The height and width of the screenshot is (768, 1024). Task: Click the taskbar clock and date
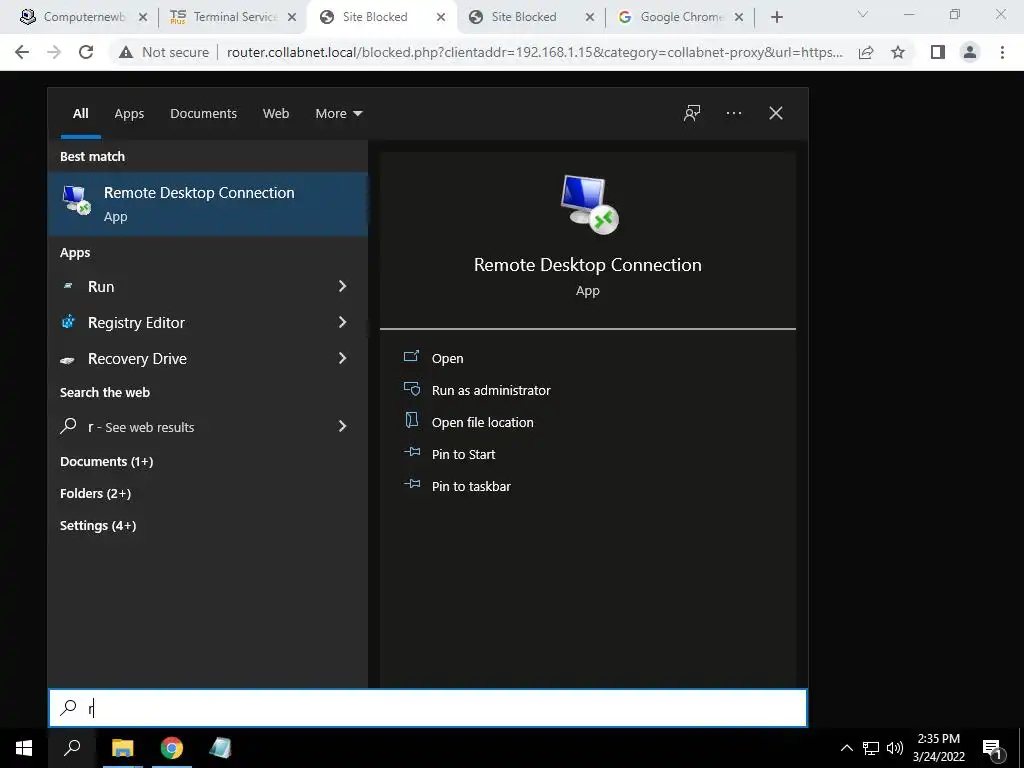pos(938,748)
